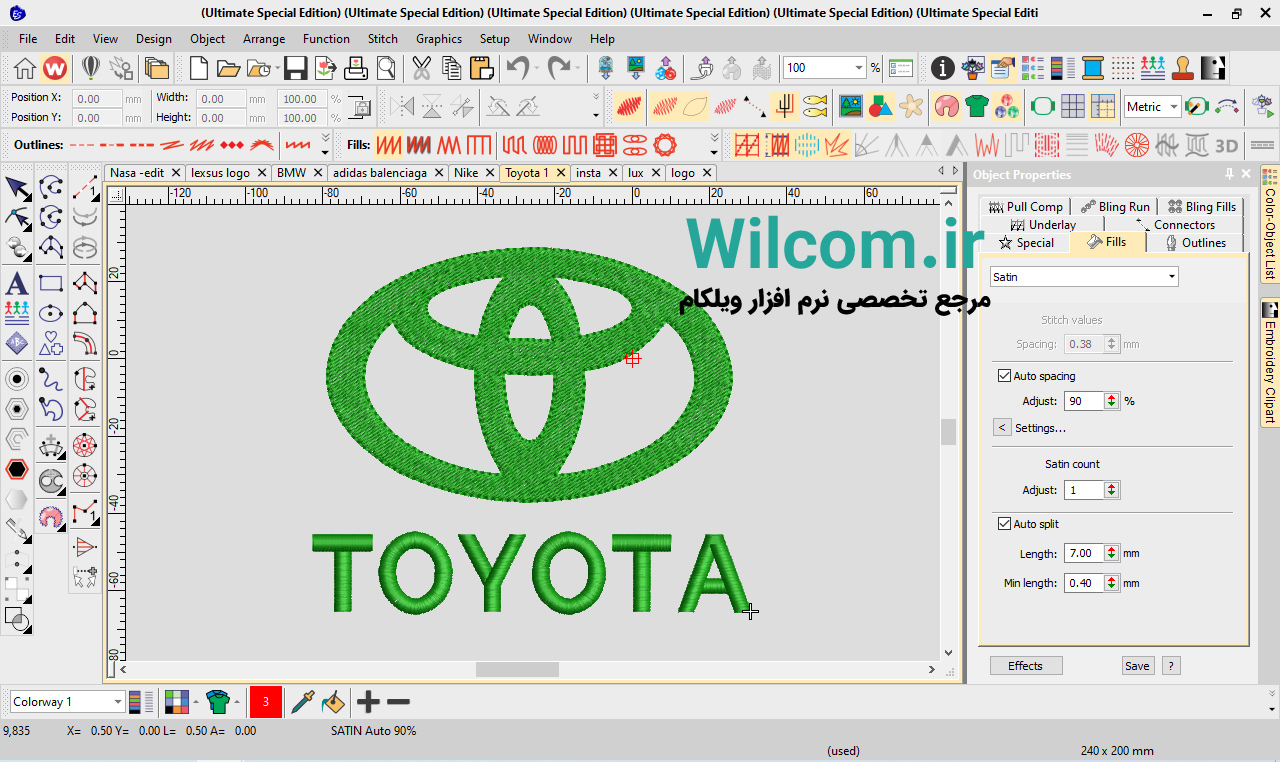Switch to the BMW design tab
Image resolution: width=1280 pixels, height=762 pixels.
click(x=291, y=173)
